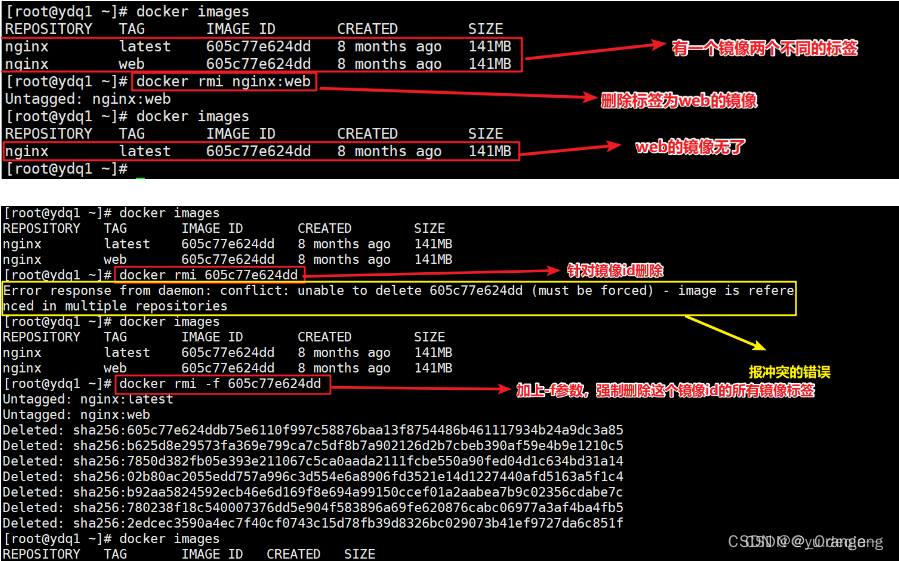Viewport: 899px width, 561px height.
Task: Click "unable to delete 605c77e624dd" in the error
Action: coord(410,291)
